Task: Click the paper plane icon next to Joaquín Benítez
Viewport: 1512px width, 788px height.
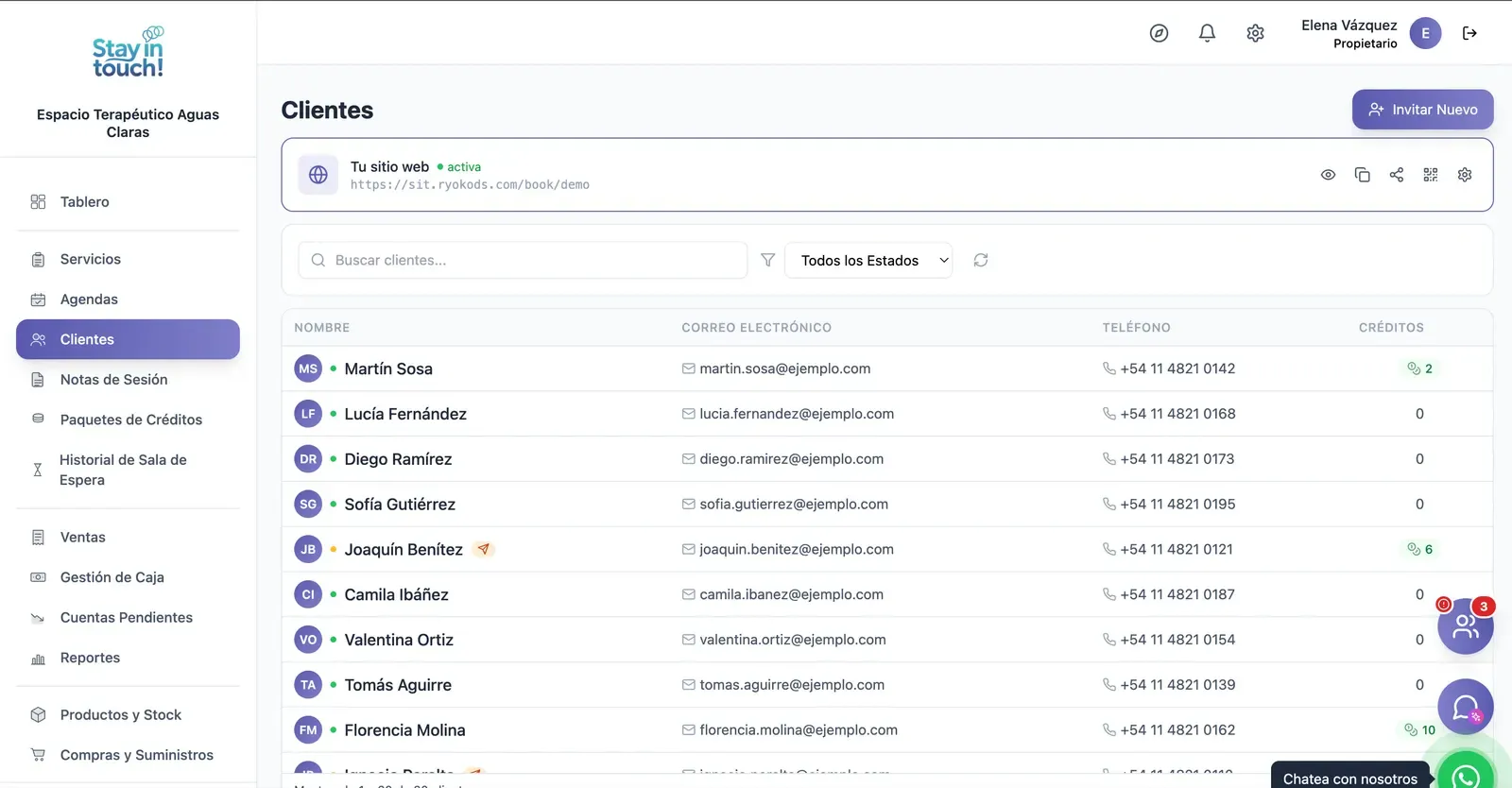Action: pyautogui.click(x=484, y=549)
